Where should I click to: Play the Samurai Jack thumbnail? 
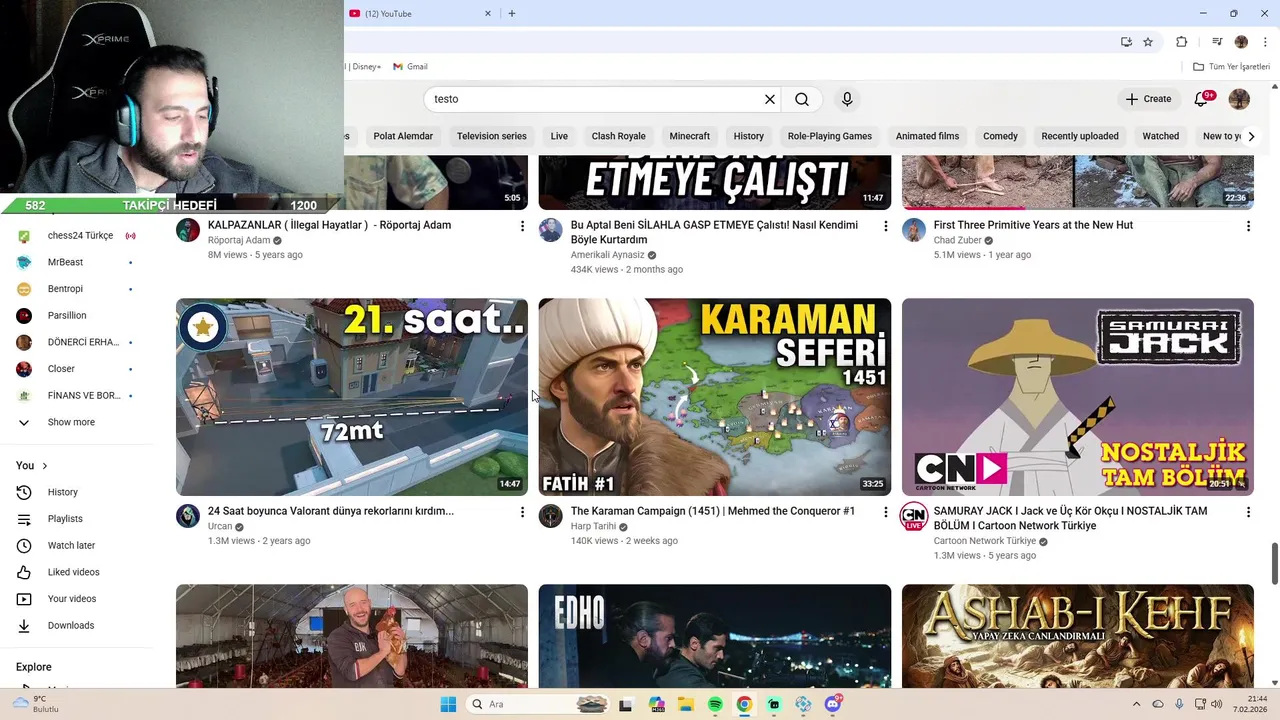[1078, 397]
